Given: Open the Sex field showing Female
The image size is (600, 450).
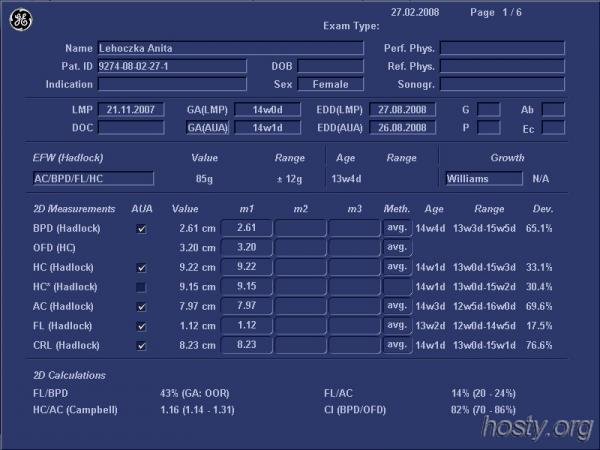Looking at the screenshot, I should [331, 84].
